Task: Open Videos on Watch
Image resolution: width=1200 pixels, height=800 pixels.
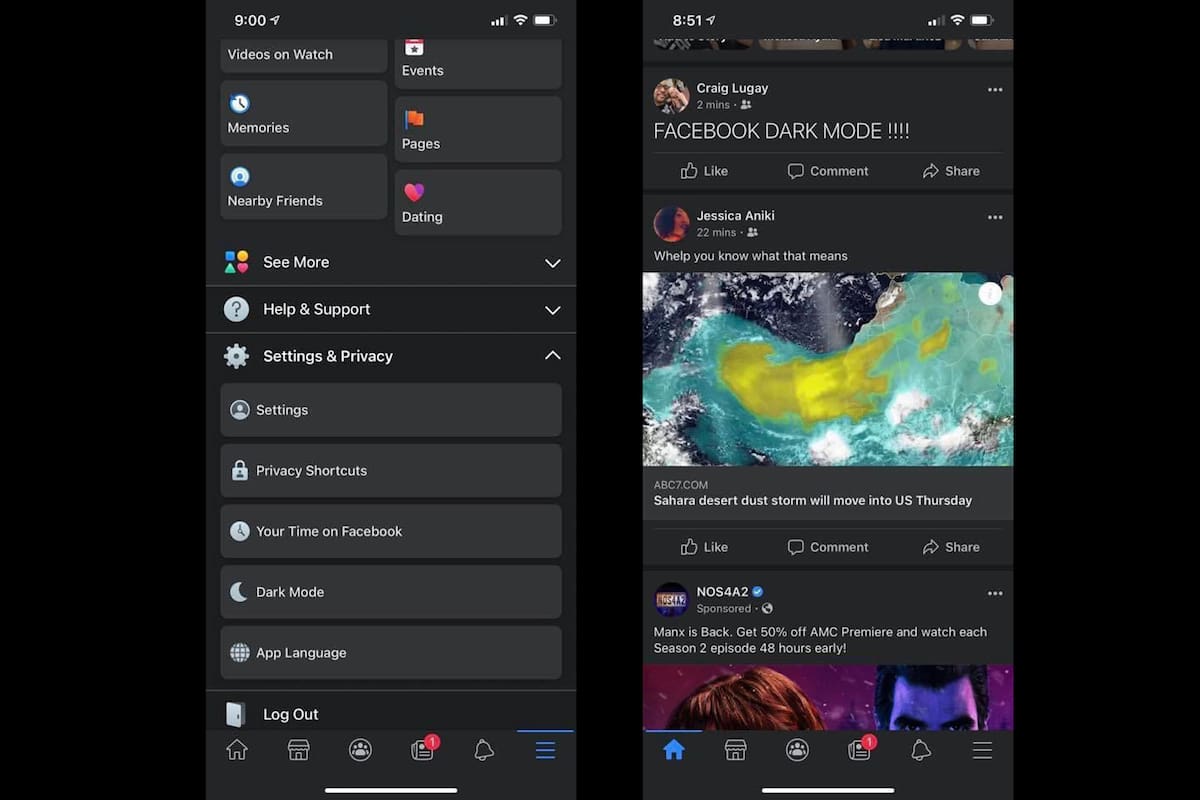Action: [x=303, y=54]
